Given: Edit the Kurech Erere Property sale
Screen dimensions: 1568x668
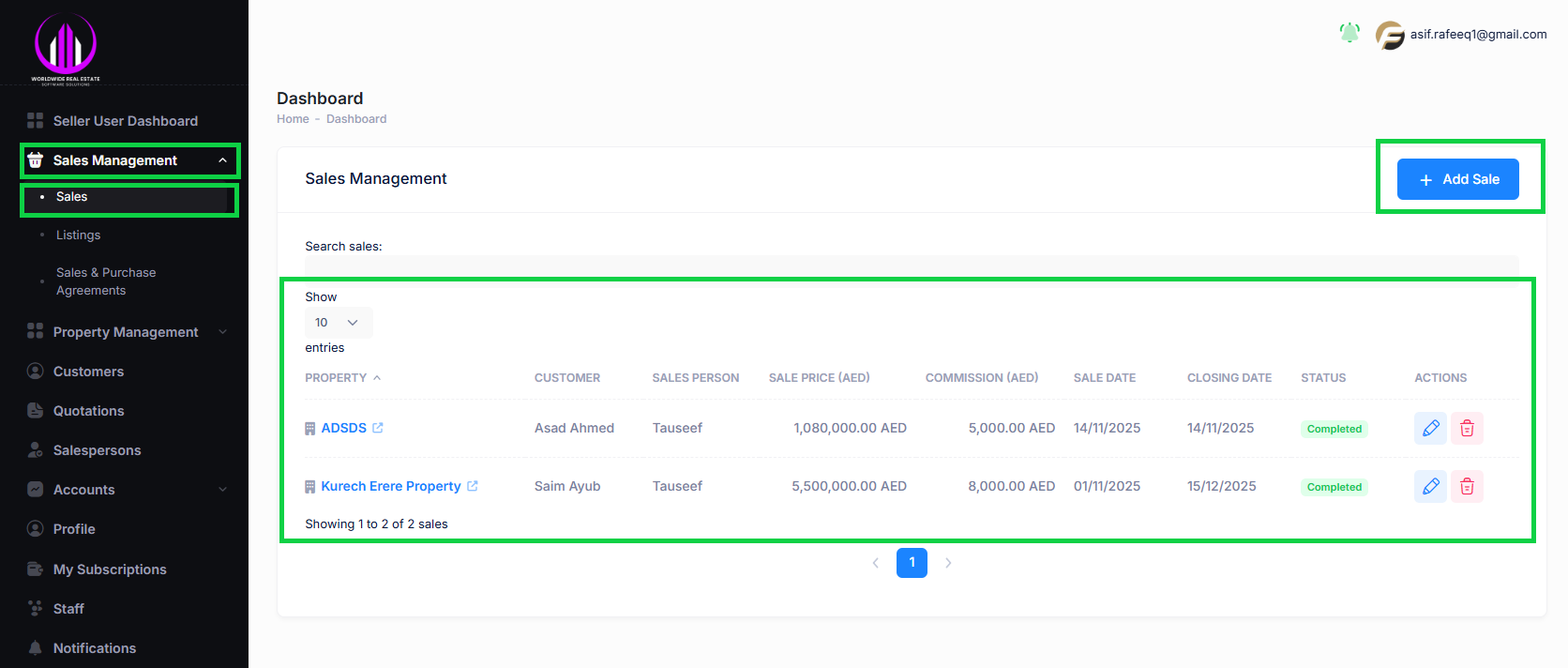Looking at the screenshot, I should point(1430,487).
